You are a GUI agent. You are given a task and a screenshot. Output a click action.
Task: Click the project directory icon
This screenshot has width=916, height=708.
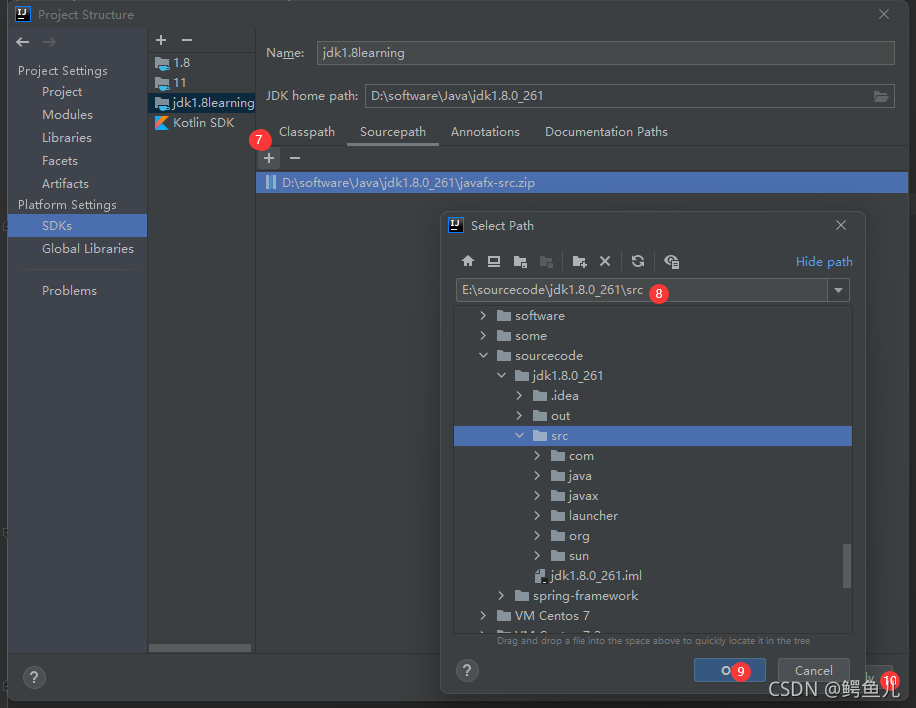pyautogui.click(x=520, y=261)
